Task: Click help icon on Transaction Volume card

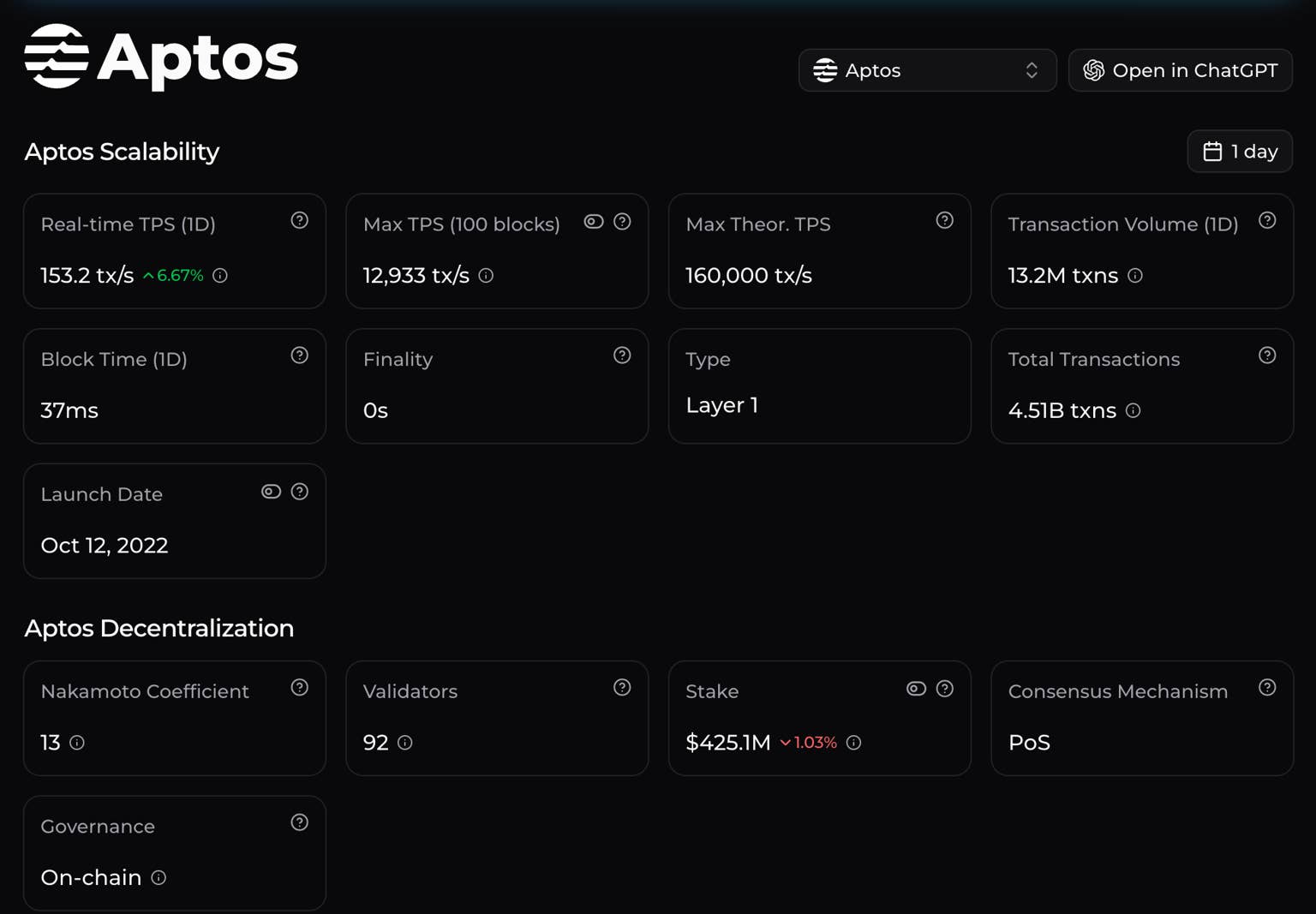Action: (1267, 220)
